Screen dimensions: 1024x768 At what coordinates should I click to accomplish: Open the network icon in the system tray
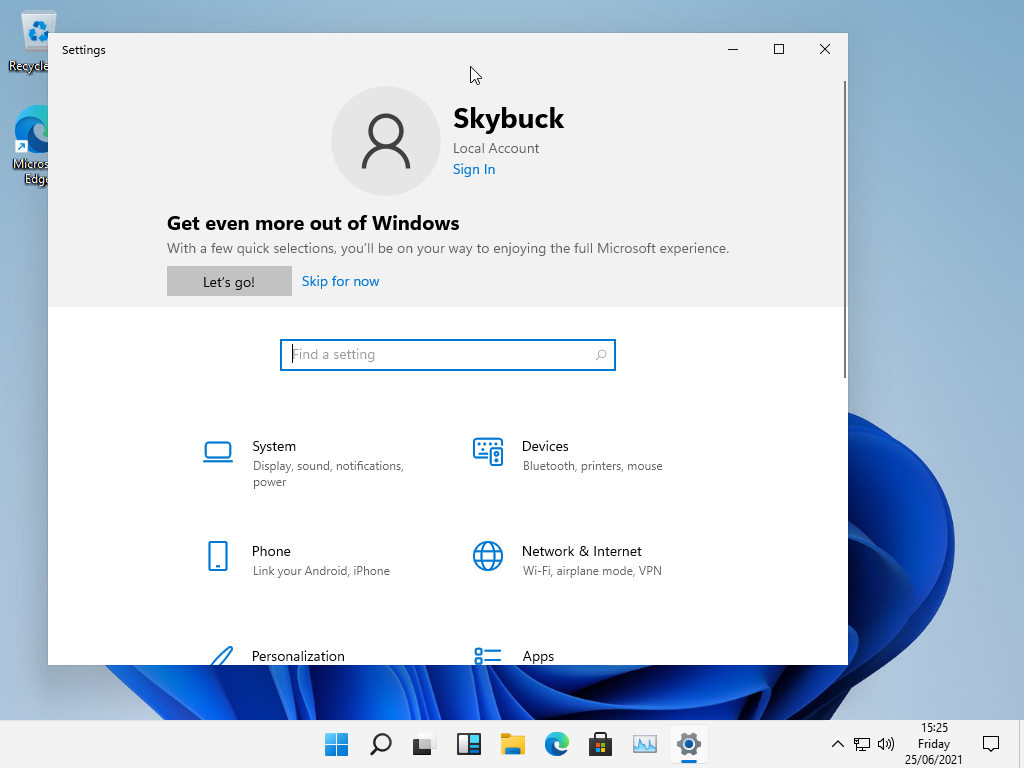click(x=862, y=744)
